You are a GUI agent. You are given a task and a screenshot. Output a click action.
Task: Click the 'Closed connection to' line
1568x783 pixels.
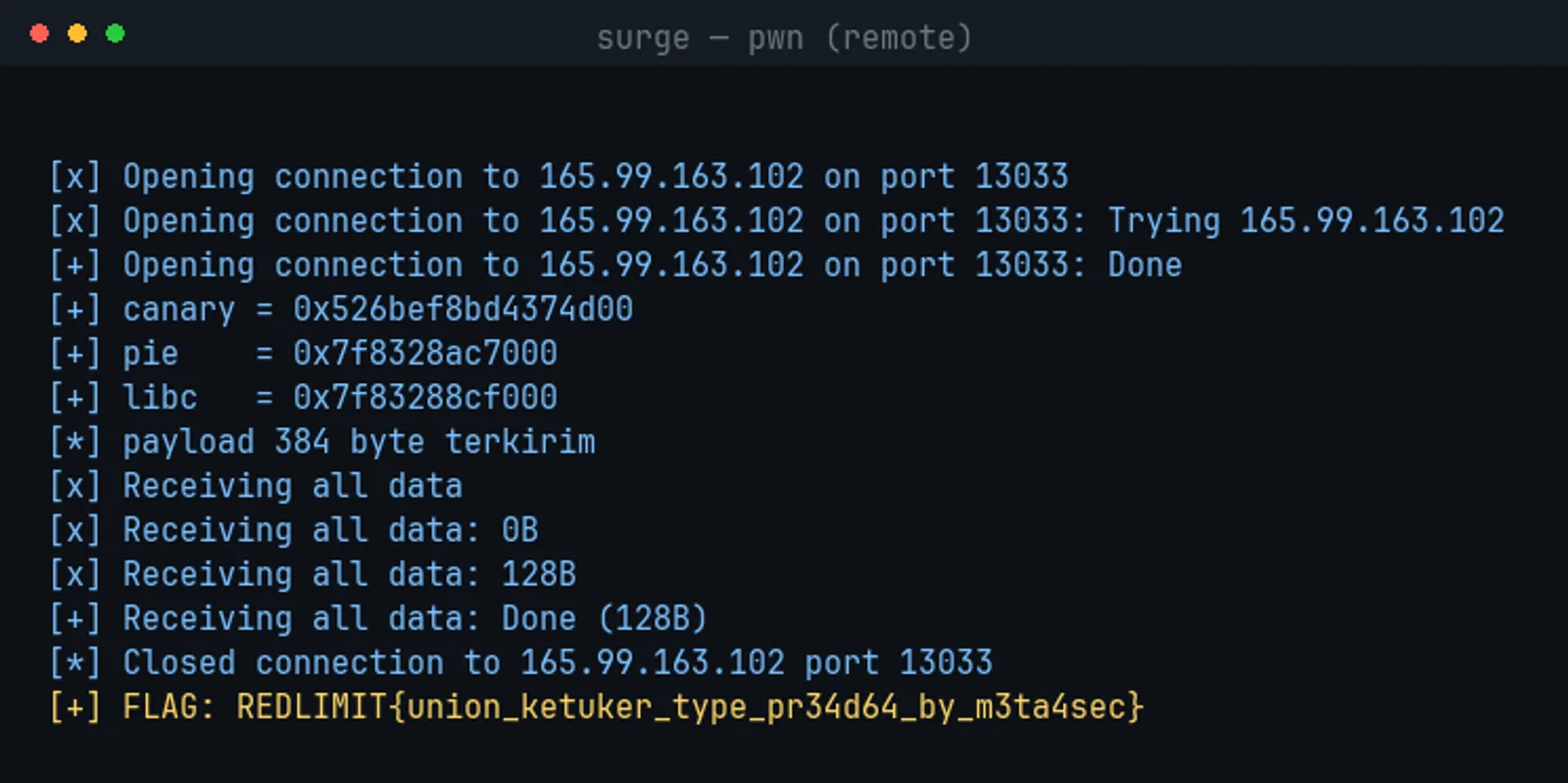[x=520, y=662]
